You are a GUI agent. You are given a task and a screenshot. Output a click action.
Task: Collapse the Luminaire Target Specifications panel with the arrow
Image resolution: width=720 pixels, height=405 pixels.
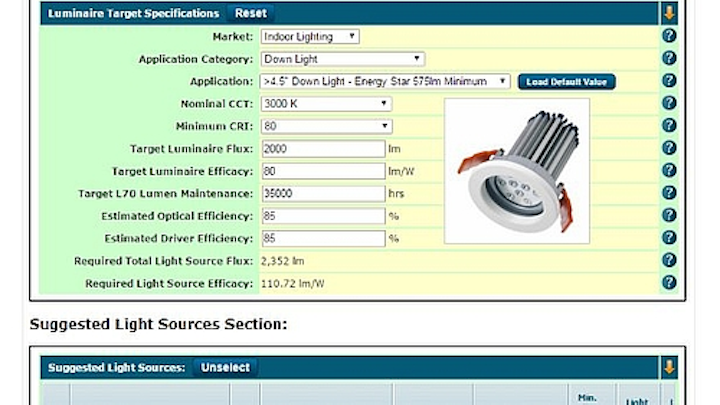tap(669, 13)
